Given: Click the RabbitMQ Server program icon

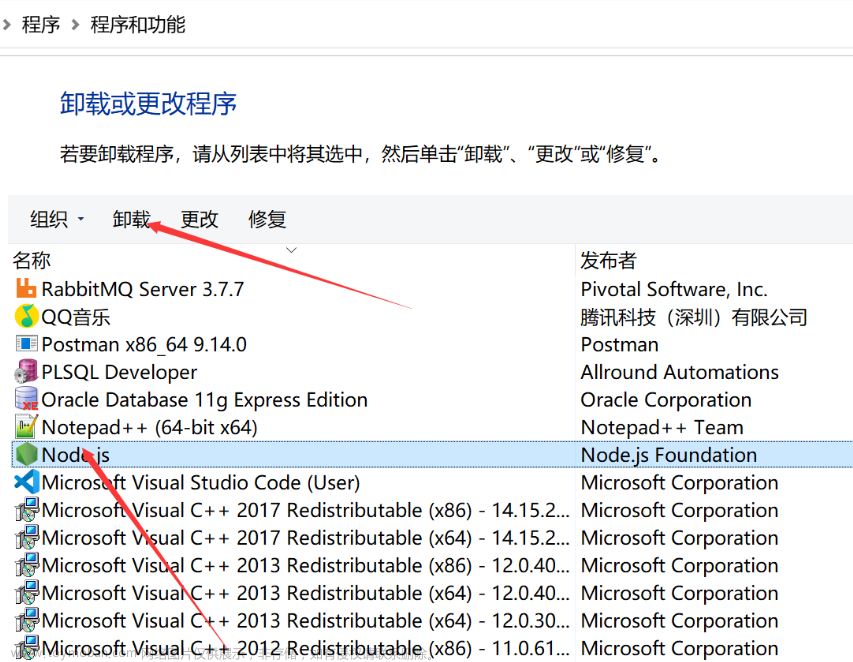Looking at the screenshot, I should (26, 289).
